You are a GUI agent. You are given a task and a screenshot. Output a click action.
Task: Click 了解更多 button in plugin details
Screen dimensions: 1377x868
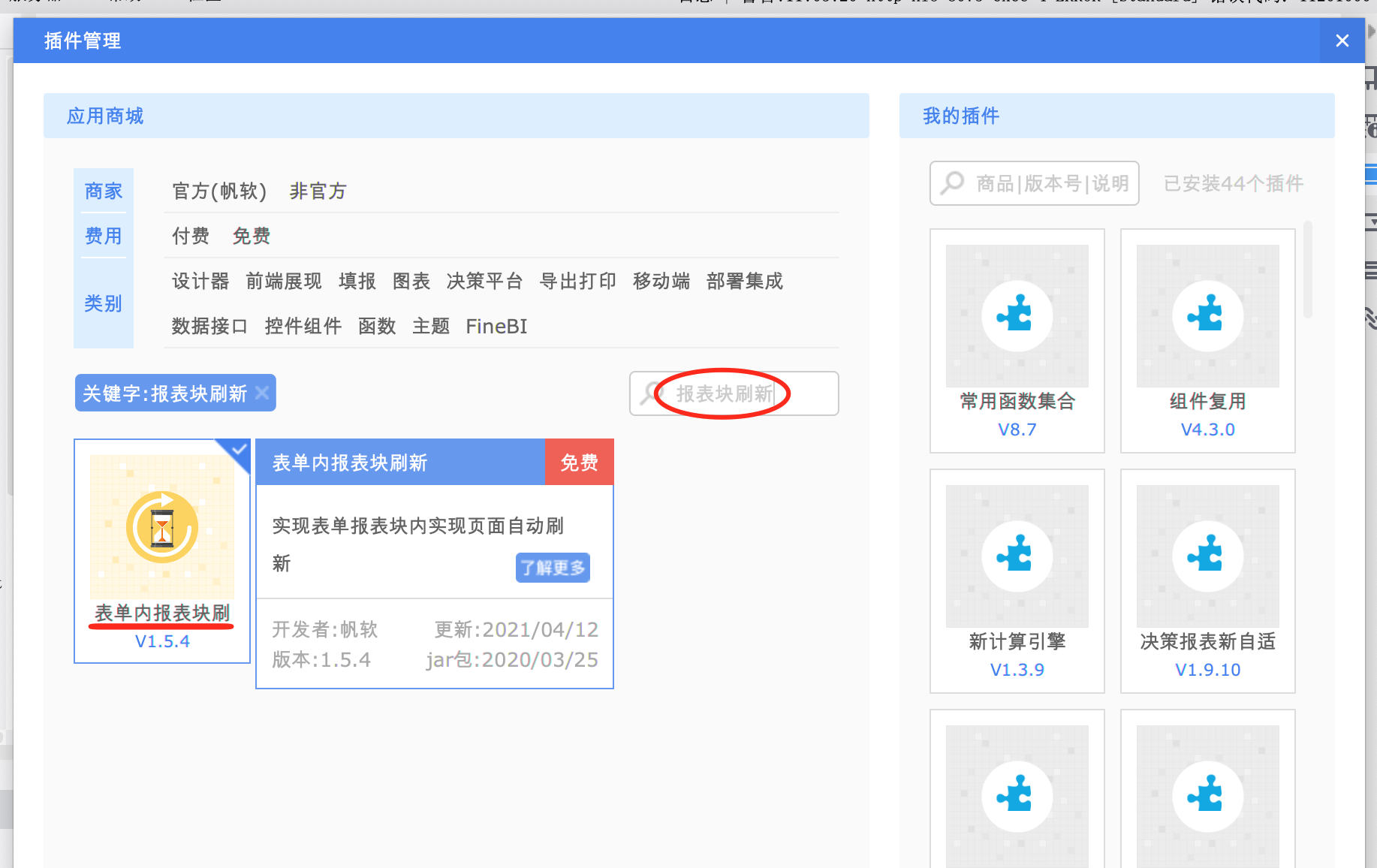(x=553, y=568)
